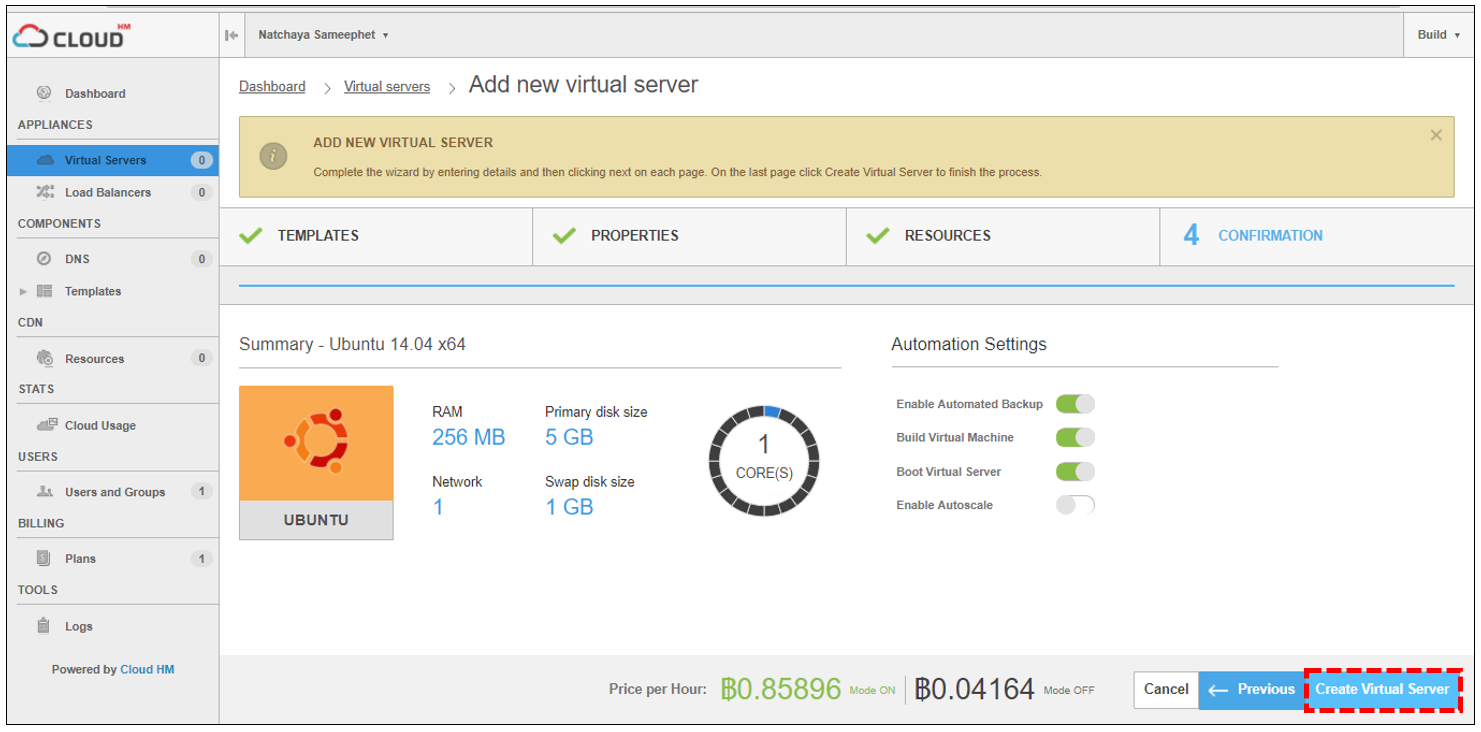
Task: Click the DNS count badge
Action: (201, 259)
